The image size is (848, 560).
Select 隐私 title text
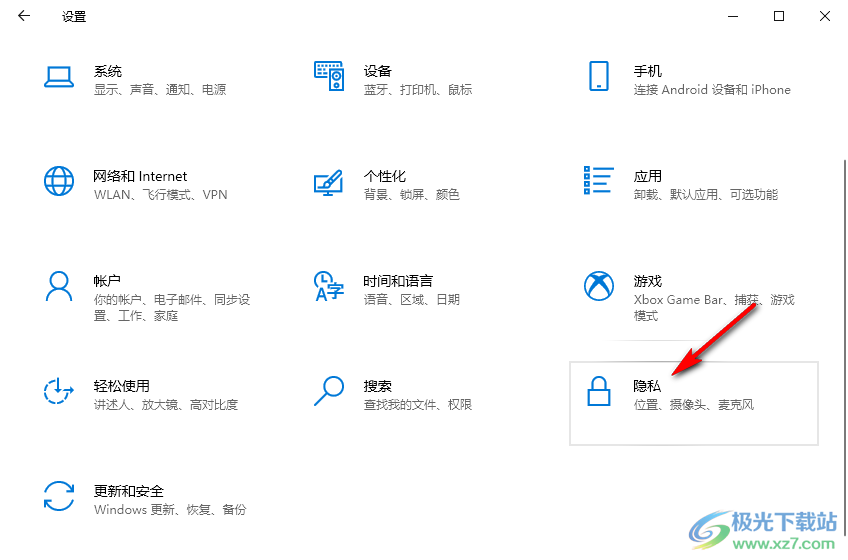tap(647, 386)
